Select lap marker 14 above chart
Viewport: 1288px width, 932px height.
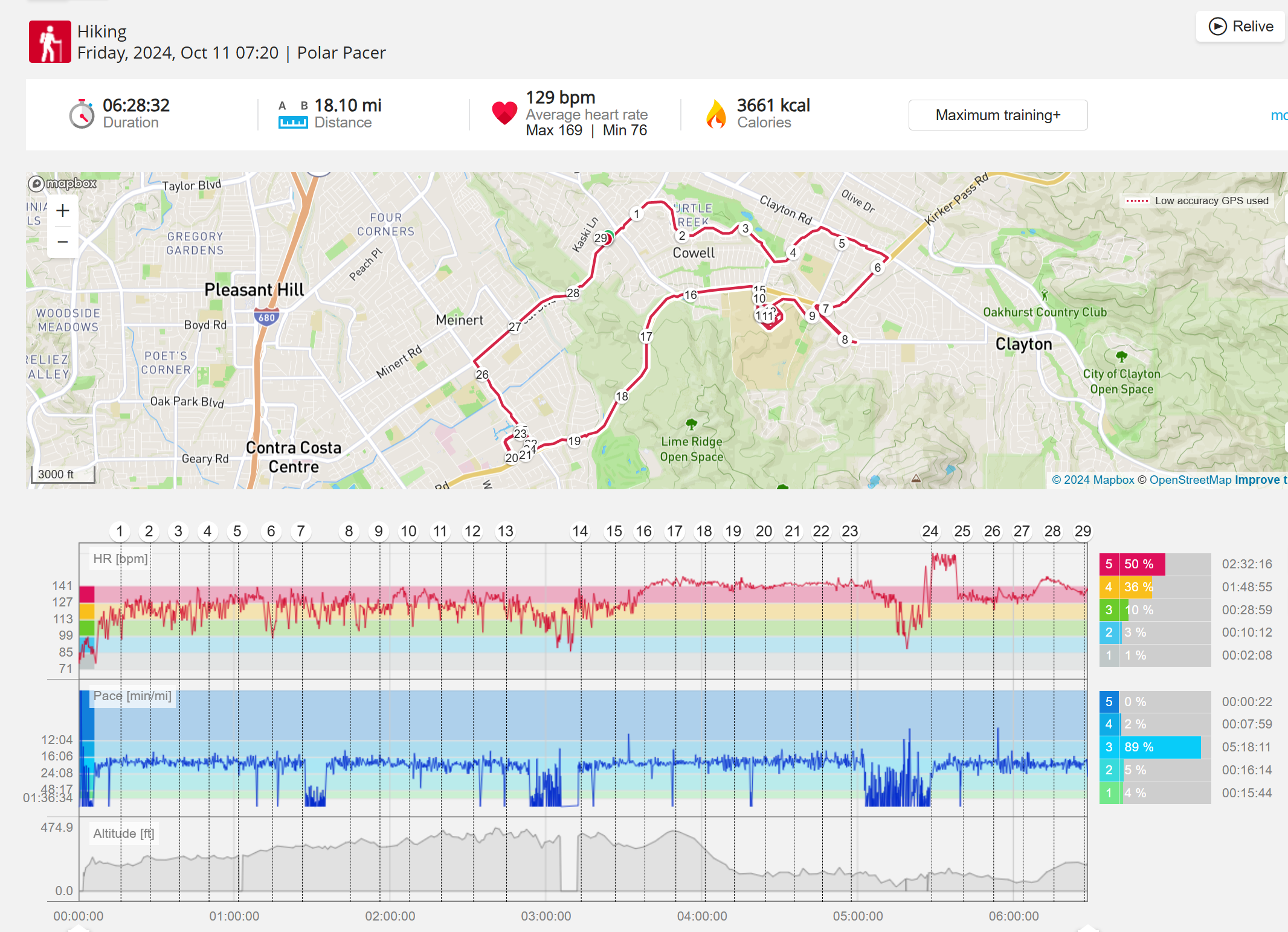(580, 531)
